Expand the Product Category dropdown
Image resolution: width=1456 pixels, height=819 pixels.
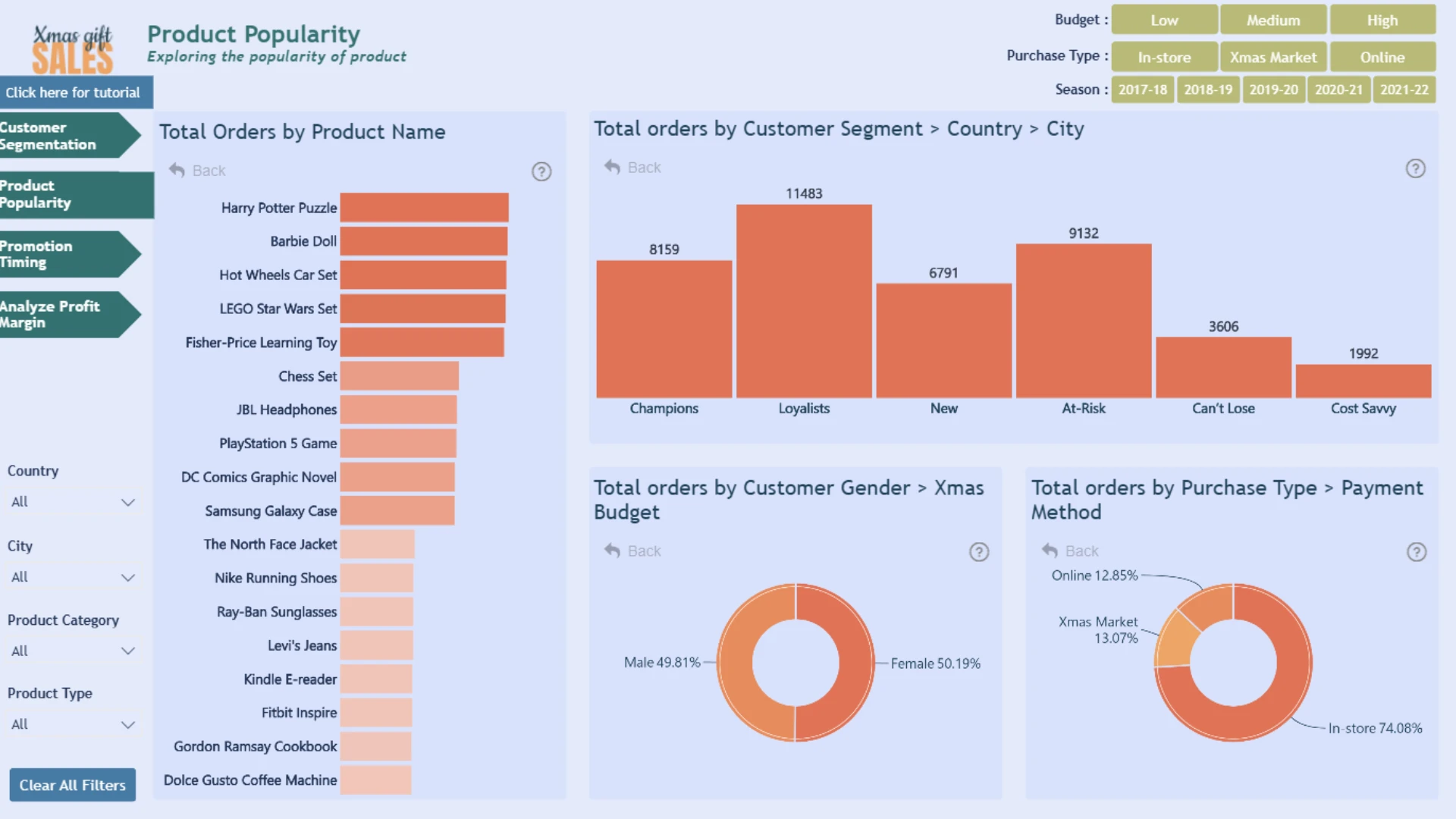click(x=73, y=651)
